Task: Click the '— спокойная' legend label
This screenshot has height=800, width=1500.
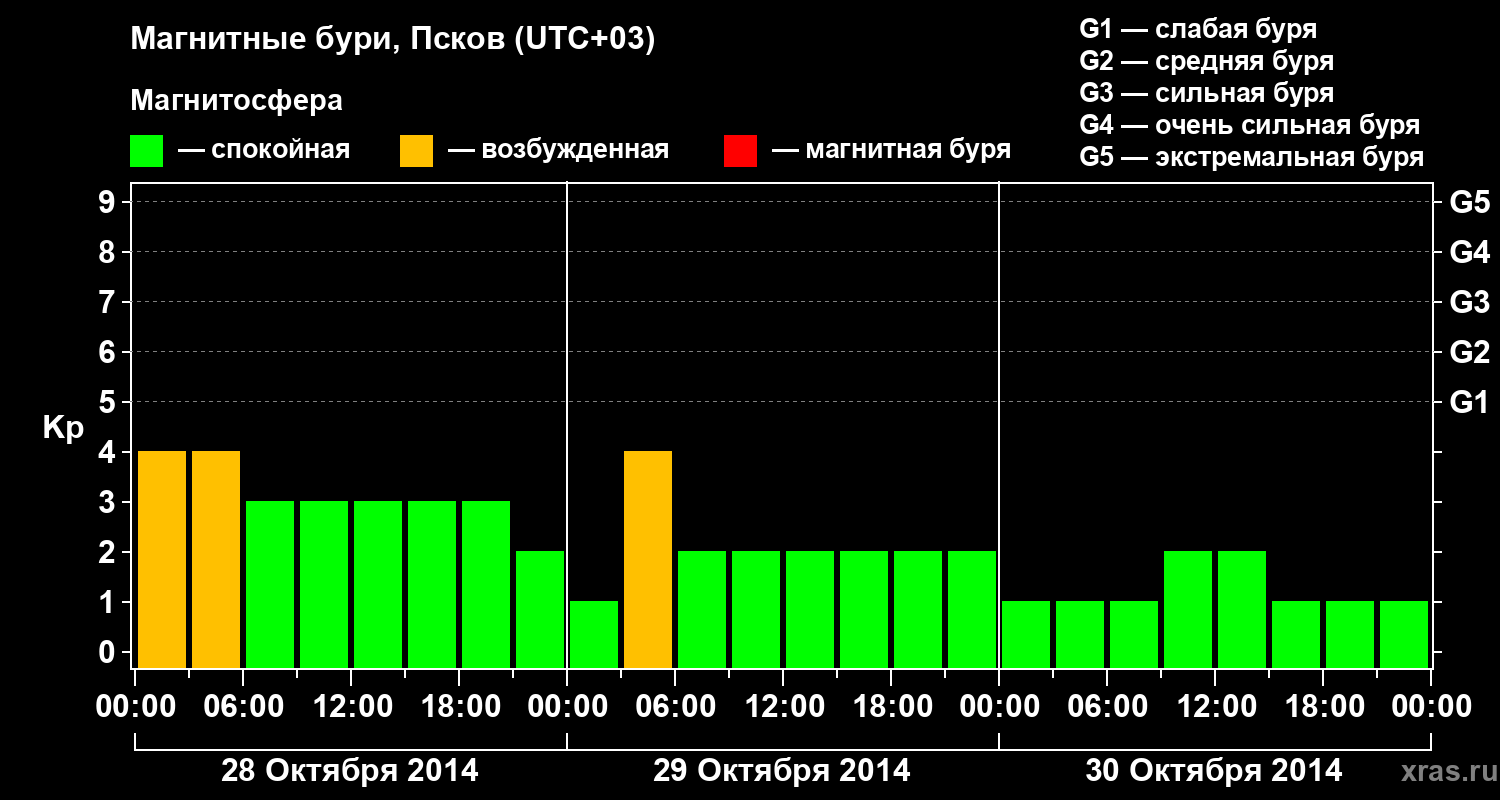Action: click(x=264, y=150)
